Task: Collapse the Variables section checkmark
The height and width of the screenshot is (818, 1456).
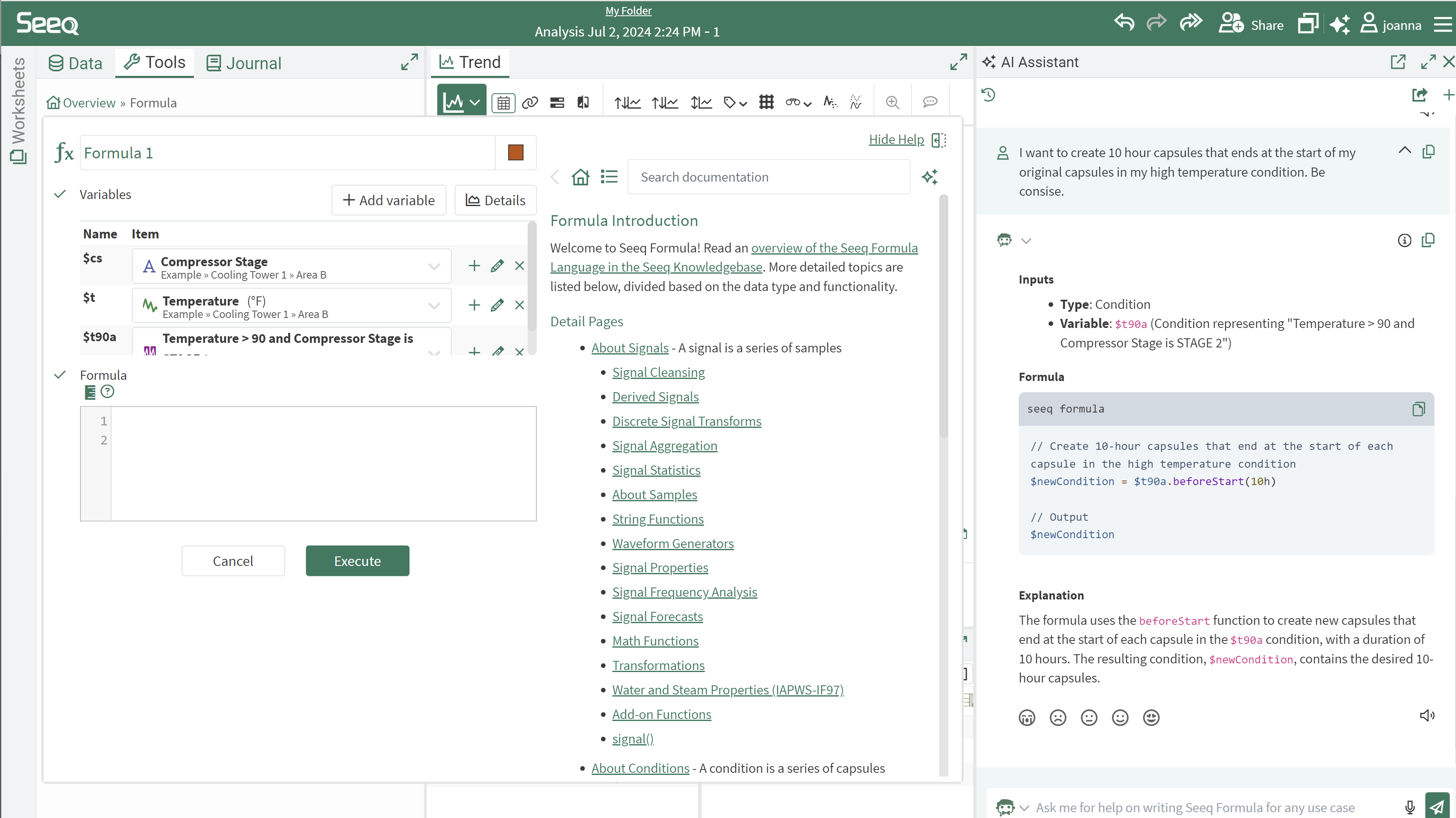Action: 60,194
